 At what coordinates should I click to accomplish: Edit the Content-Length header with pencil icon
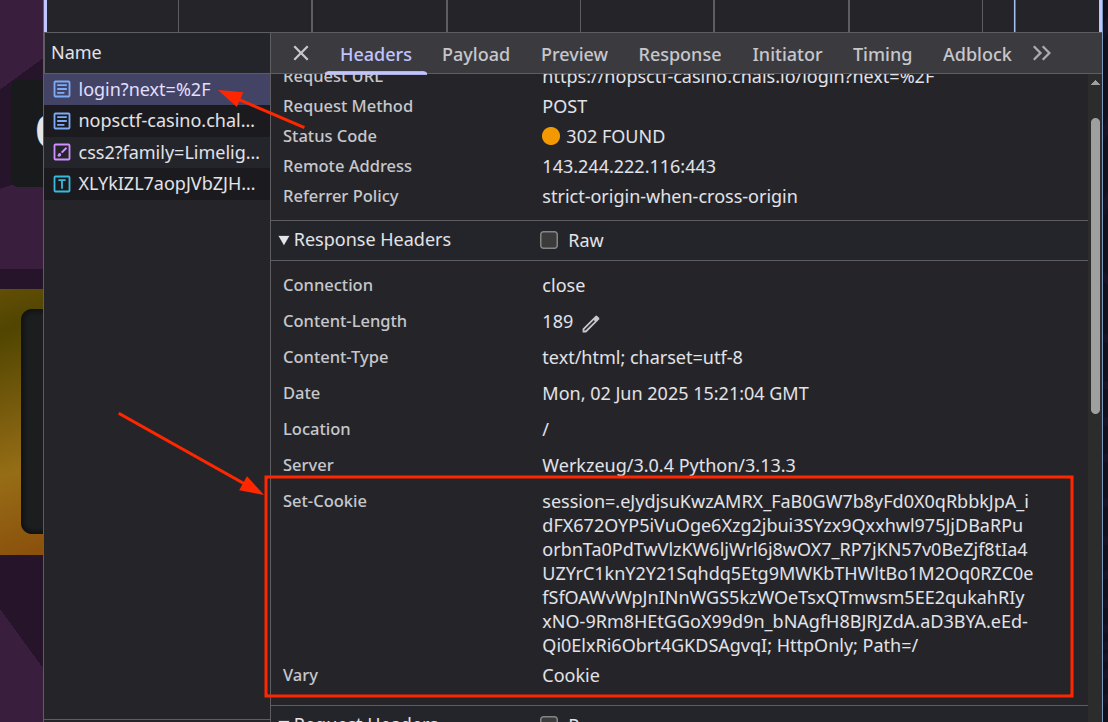[592, 323]
